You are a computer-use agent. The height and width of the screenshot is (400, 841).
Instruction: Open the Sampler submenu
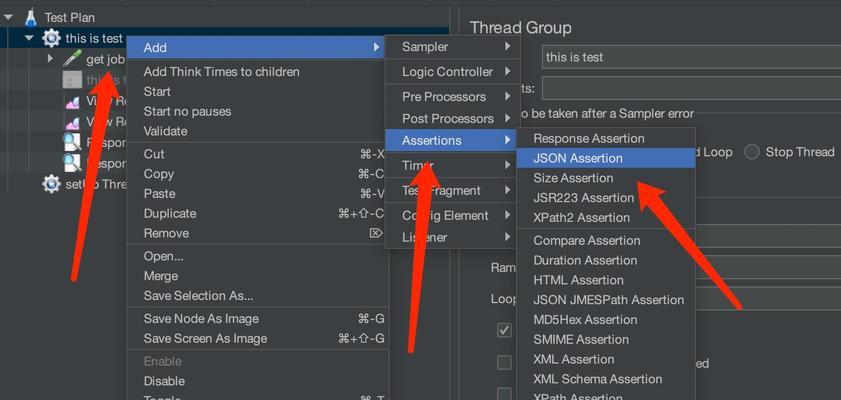point(452,47)
